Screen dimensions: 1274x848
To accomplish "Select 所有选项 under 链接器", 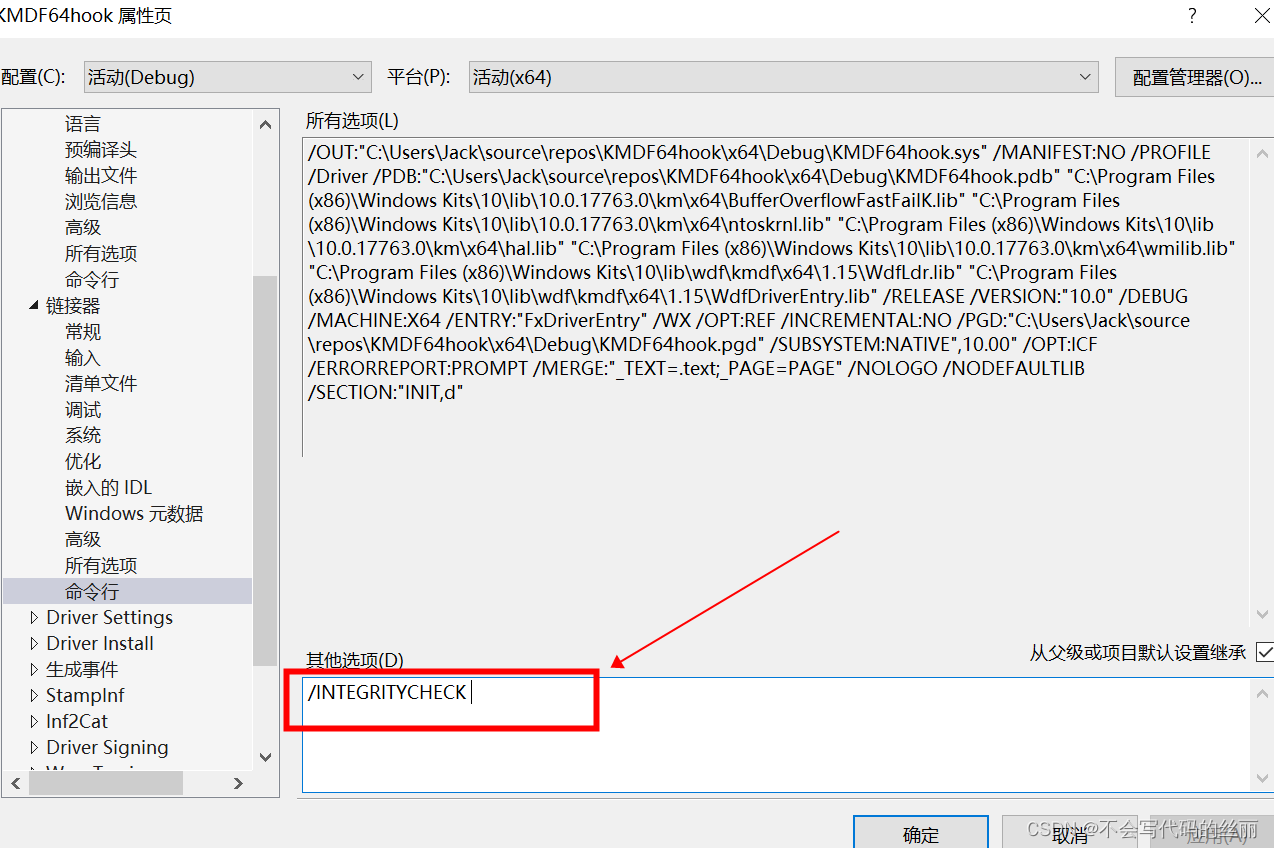I will click(101, 566).
